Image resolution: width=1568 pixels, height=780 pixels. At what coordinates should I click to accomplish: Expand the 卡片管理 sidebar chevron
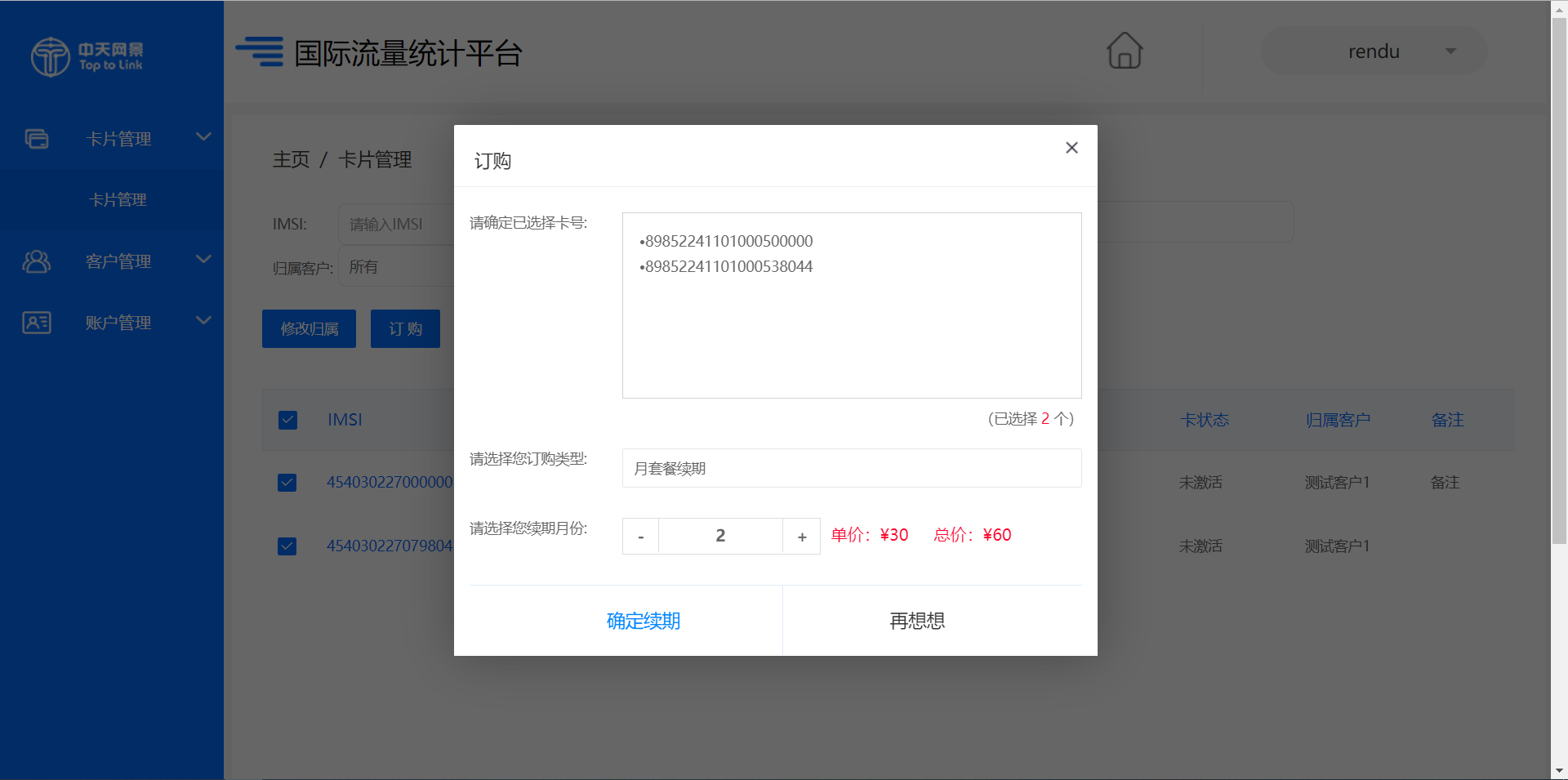click(x=203, y=136)
